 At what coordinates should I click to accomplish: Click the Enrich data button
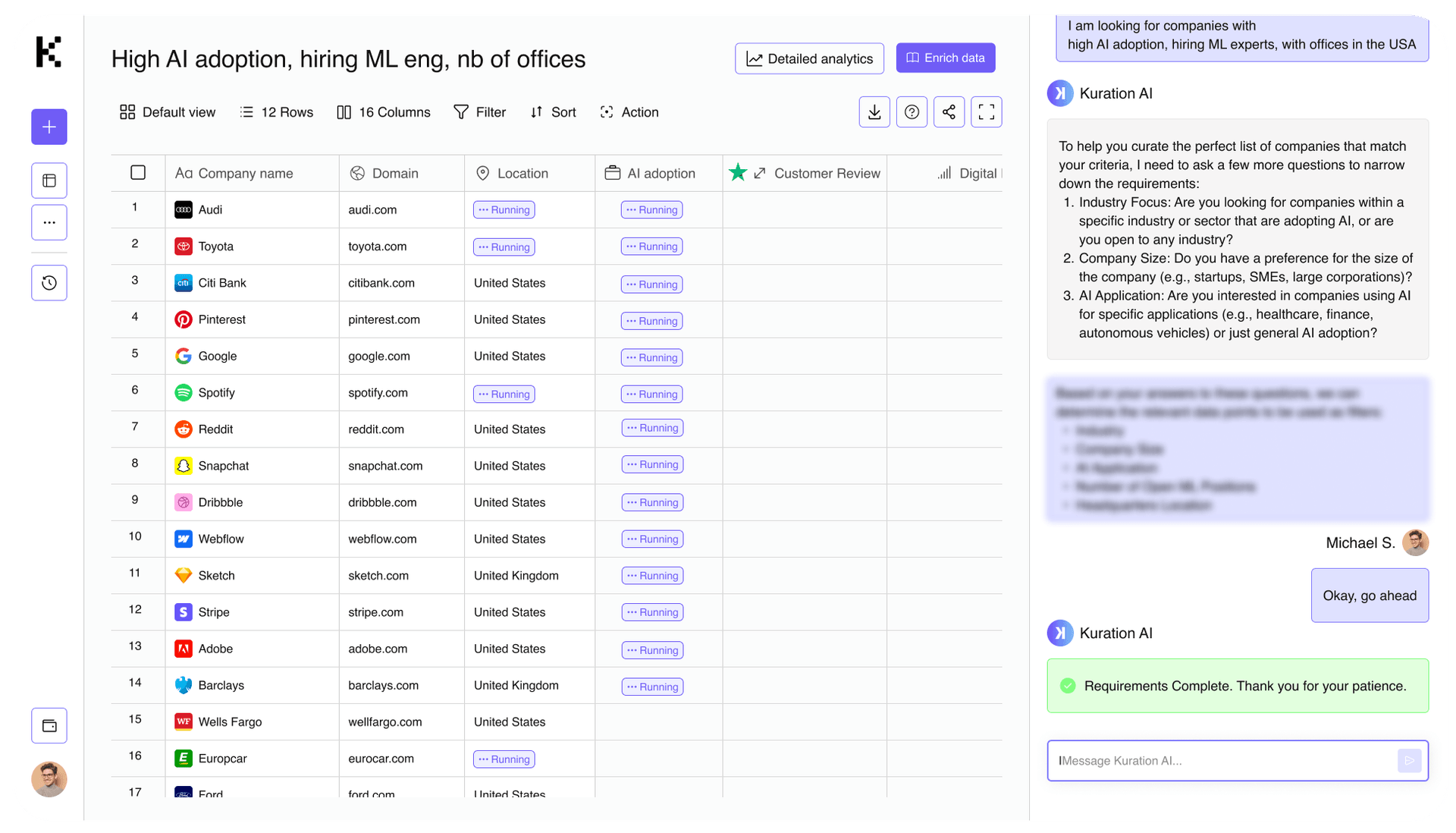pos(945,58)
